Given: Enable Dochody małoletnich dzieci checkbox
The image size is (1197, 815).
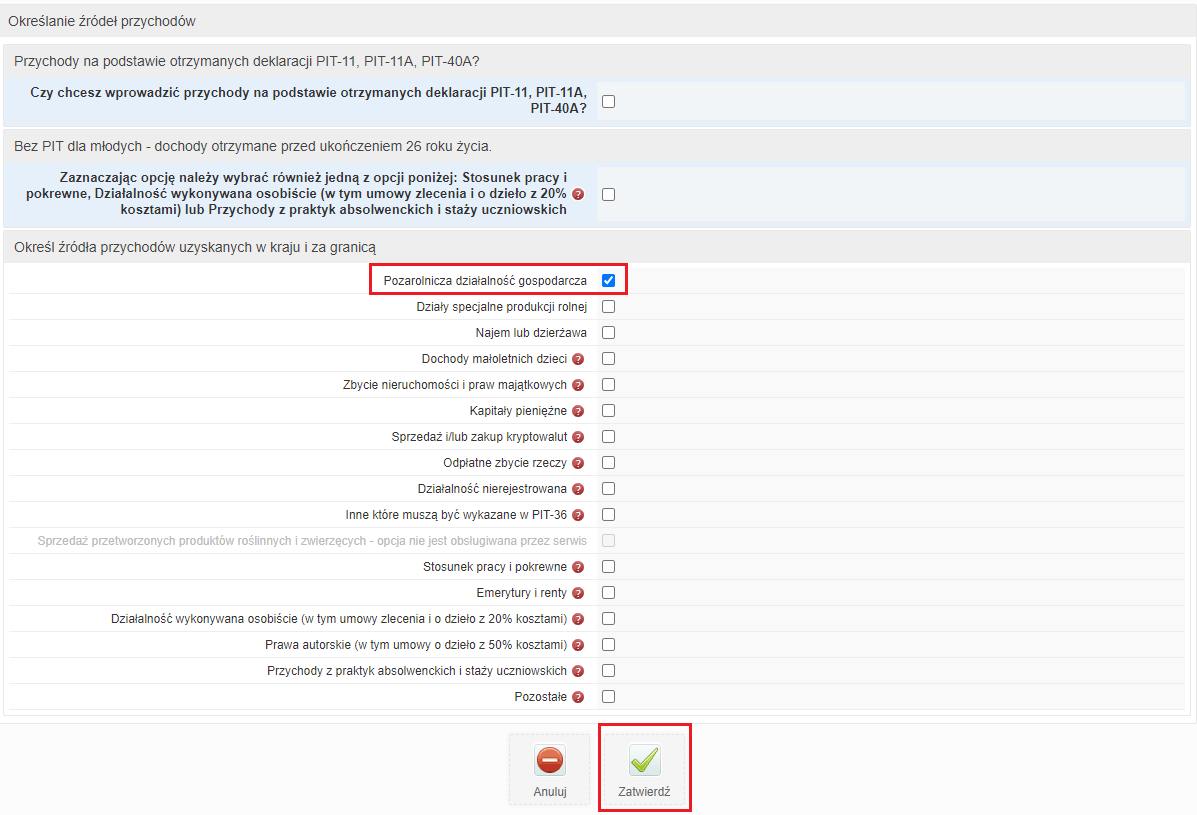Looking at the screenshot, I should point(608,358).
